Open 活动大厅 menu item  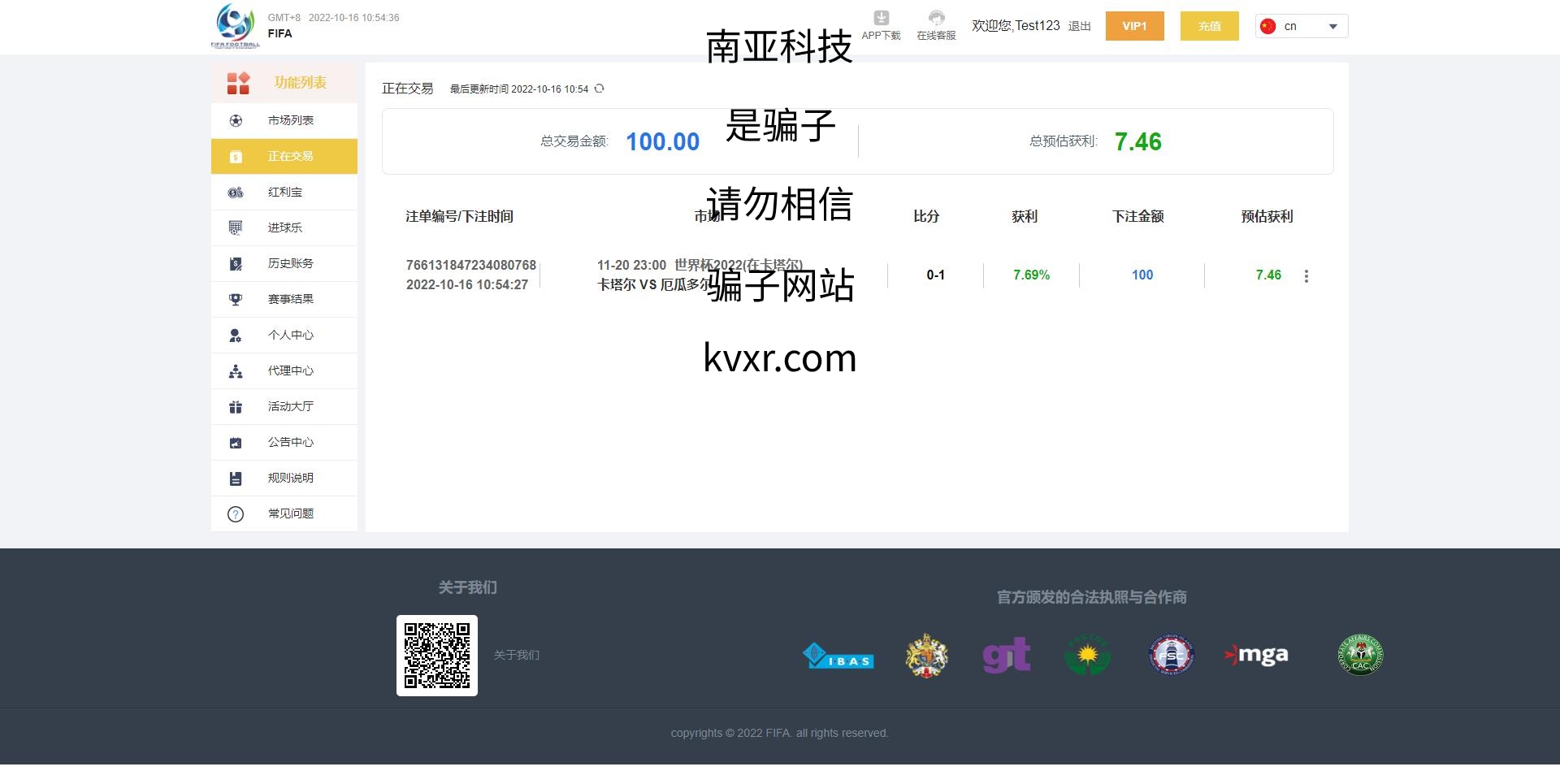pos(284,406)
